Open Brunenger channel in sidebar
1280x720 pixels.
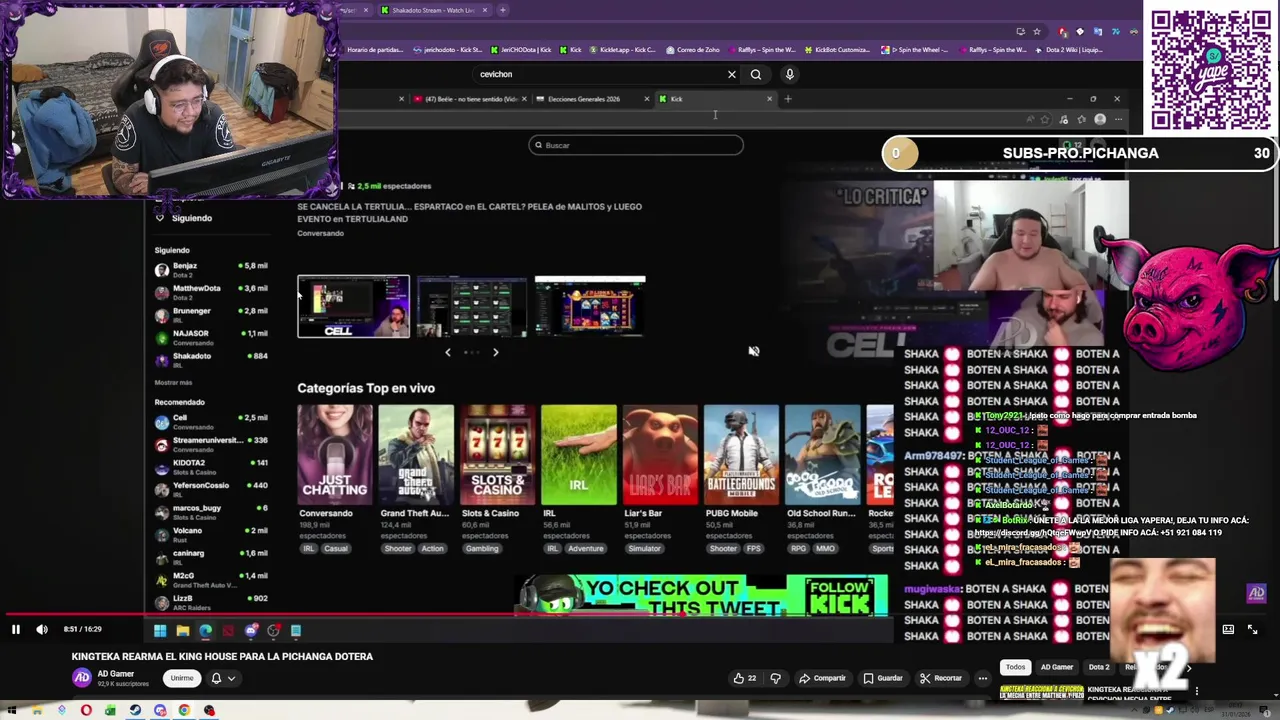point(210,314)
